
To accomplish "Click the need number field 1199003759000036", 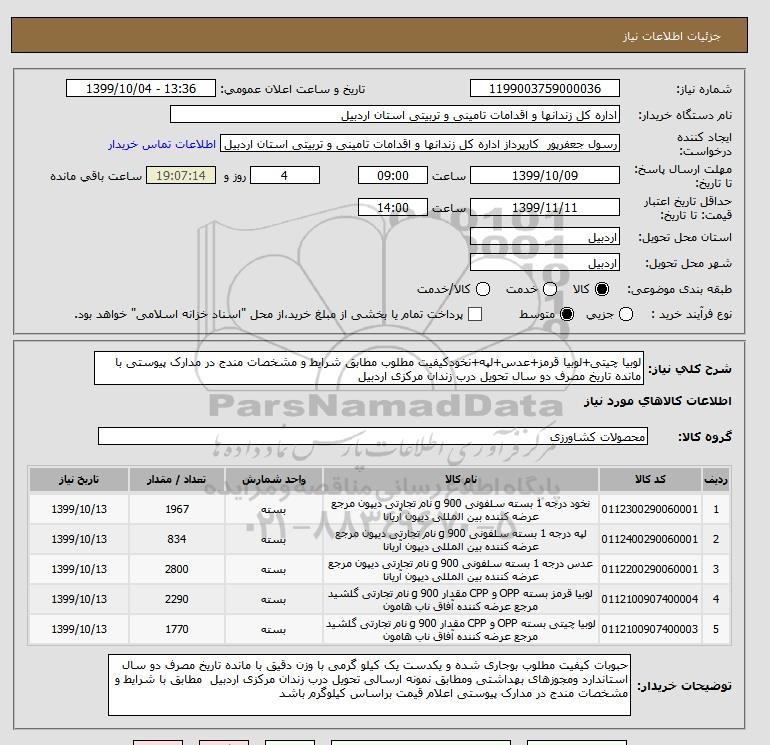I will coord(545,88).
